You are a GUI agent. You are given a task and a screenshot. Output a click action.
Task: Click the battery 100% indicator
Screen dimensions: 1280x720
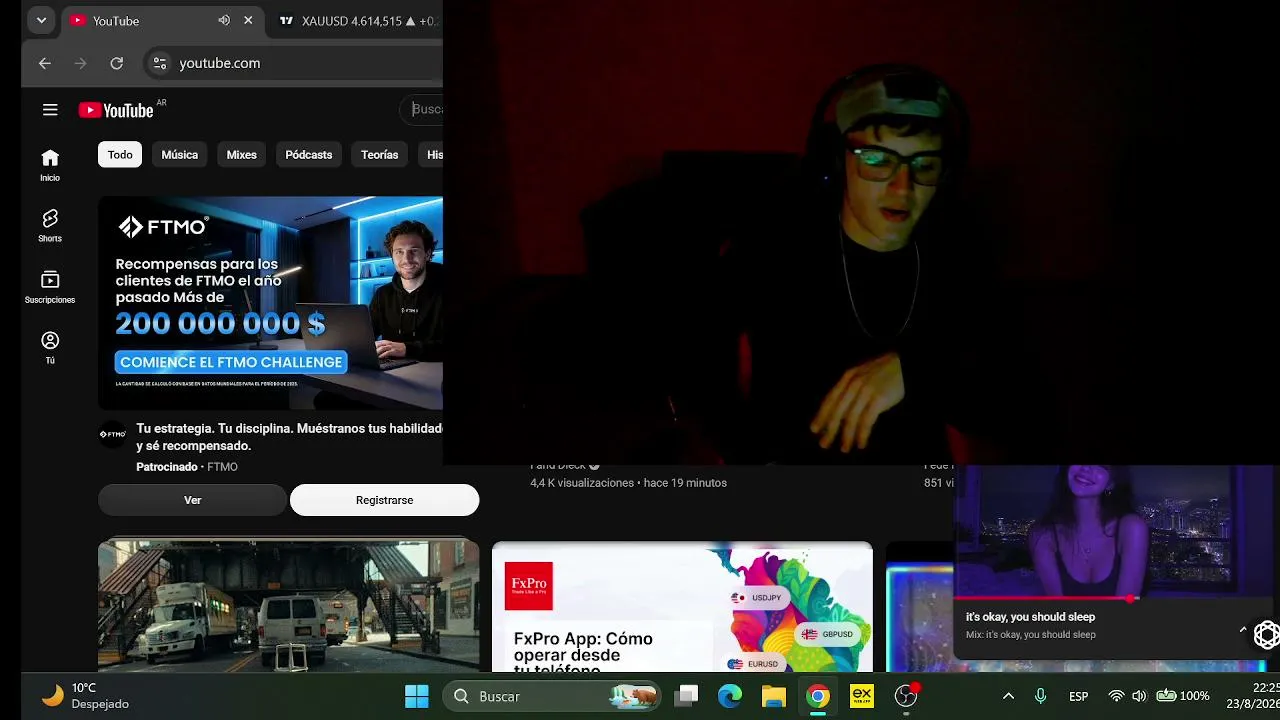coord(1182,696)
